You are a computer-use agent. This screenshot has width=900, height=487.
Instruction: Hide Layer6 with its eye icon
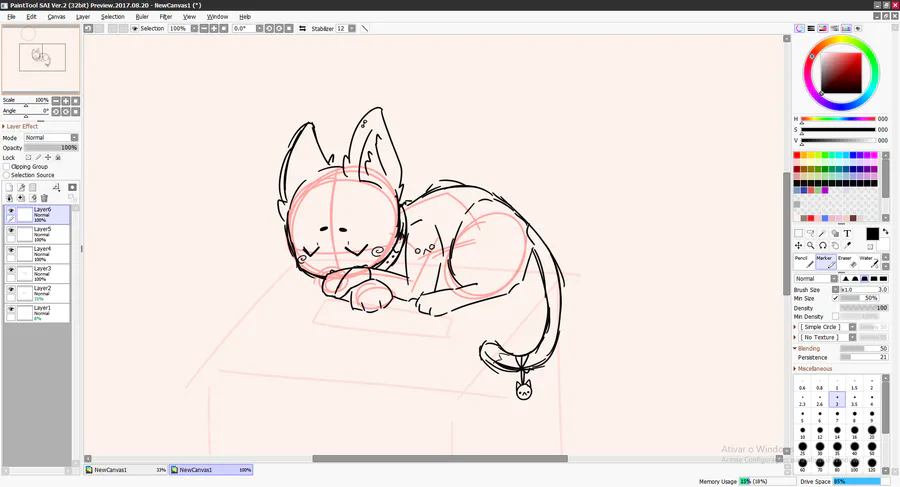pyautogui.click(x=10, y=211)
